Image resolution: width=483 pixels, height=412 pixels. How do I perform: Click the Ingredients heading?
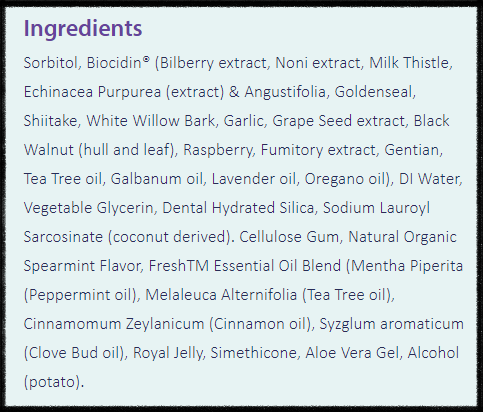point(83,29)
